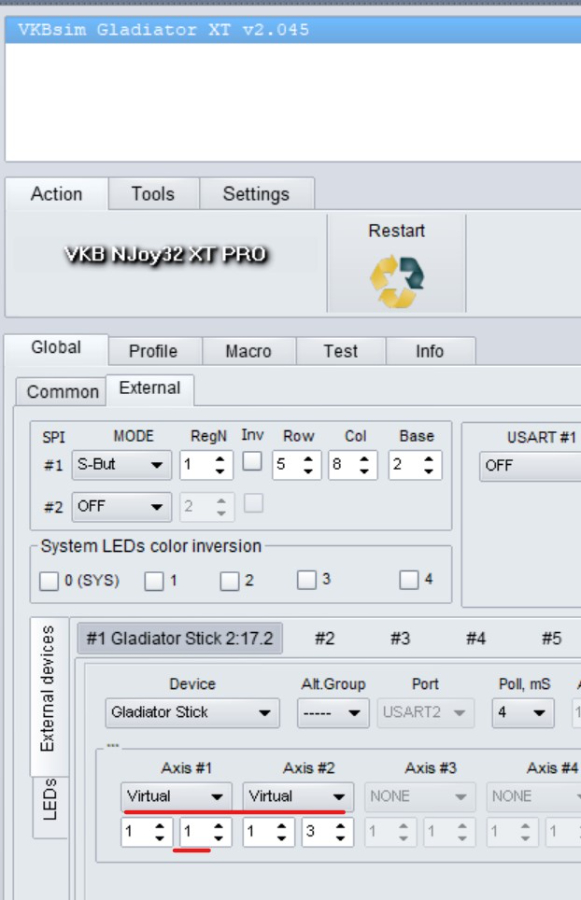The width and height of the screenshot is (581, 900).
Task: Increase SPI #1 Col value
Action: 364,459
